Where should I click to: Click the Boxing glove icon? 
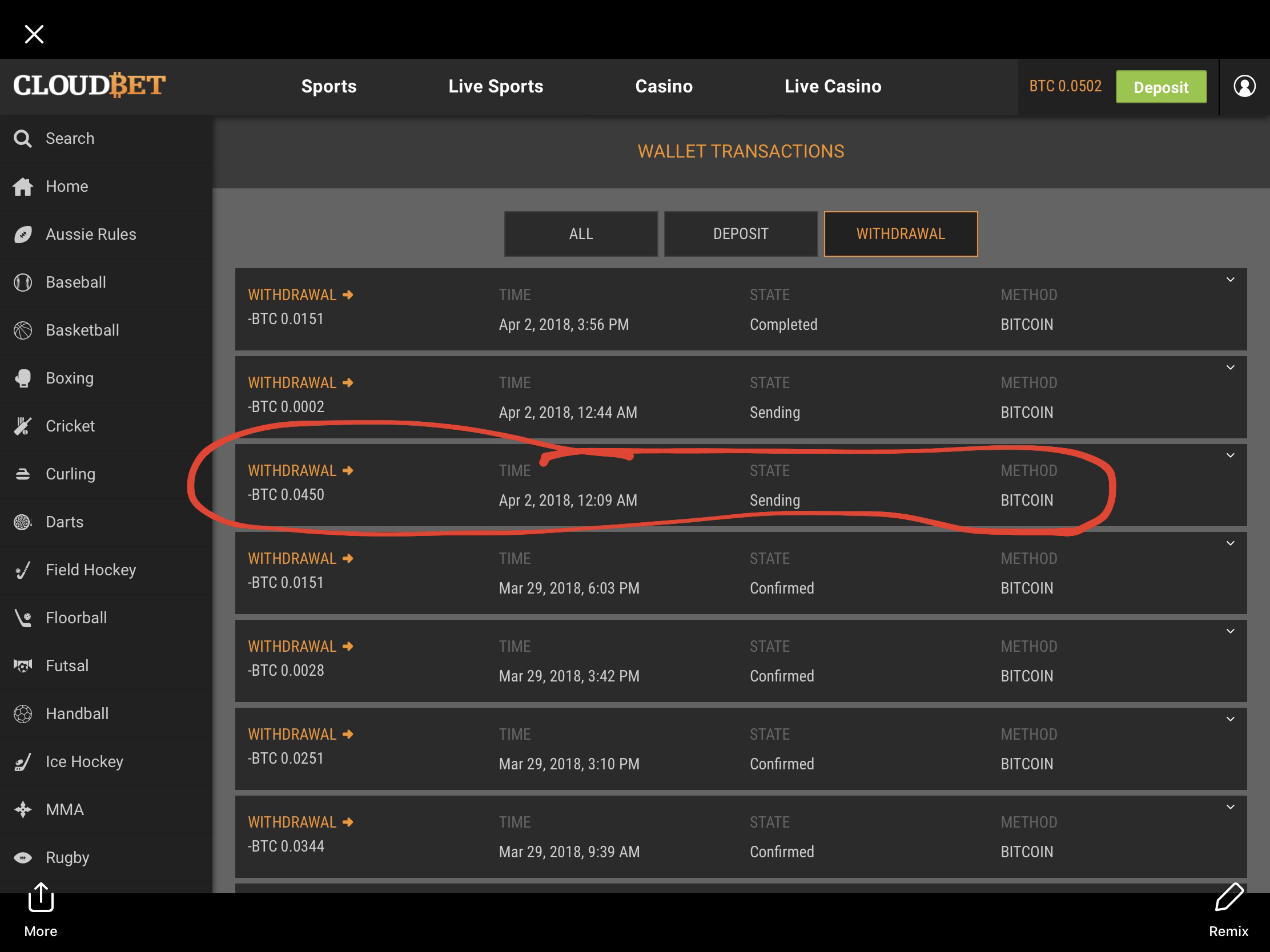coord(23,378)
